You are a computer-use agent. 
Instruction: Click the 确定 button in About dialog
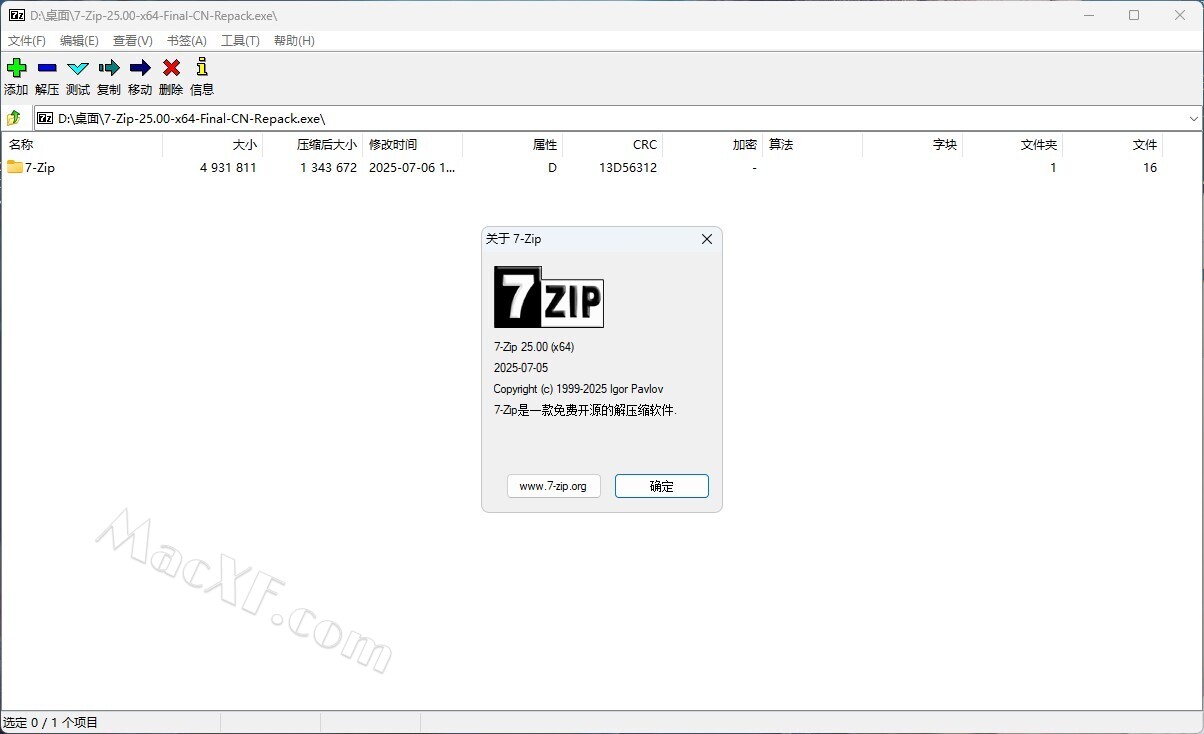pos(662,486)
